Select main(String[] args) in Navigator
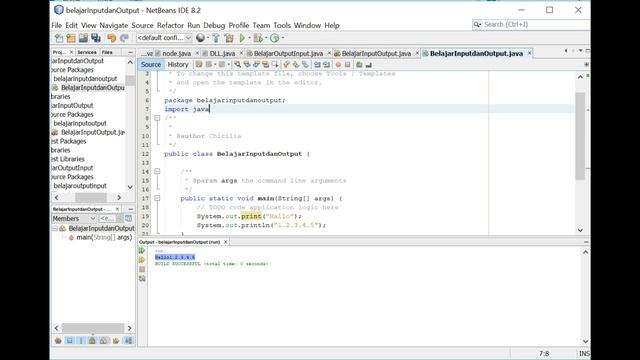Image resolution: width=640 pixels, height=360 pixels. tap(104, 237)
